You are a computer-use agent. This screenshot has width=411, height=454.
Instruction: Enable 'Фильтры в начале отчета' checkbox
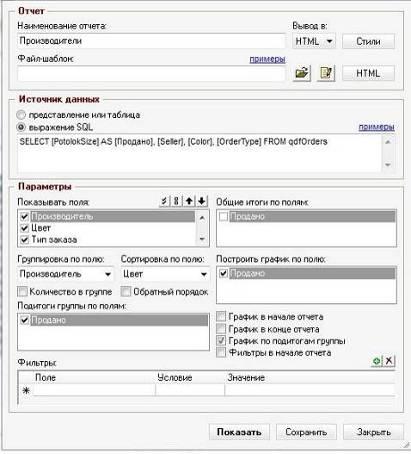221,353
